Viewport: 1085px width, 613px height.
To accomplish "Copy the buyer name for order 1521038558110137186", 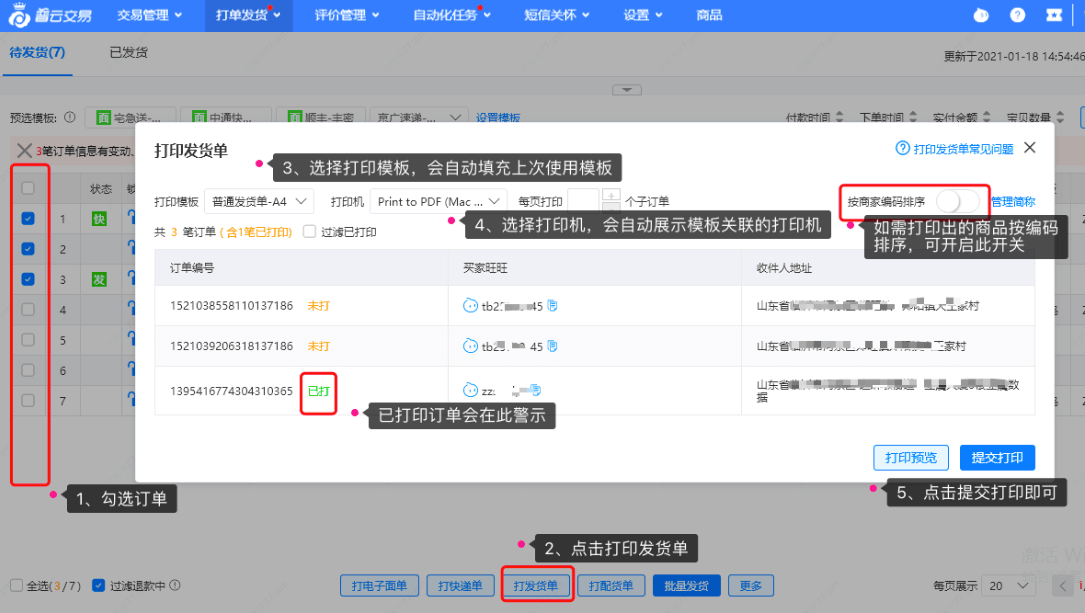I will pyautogui.click(x=552, y=305).
